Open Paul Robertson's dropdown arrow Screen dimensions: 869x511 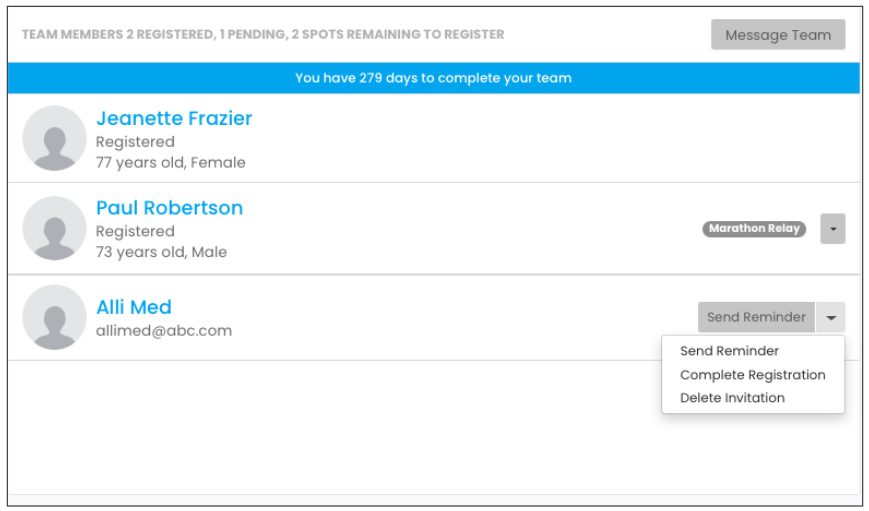coord(832,229)
